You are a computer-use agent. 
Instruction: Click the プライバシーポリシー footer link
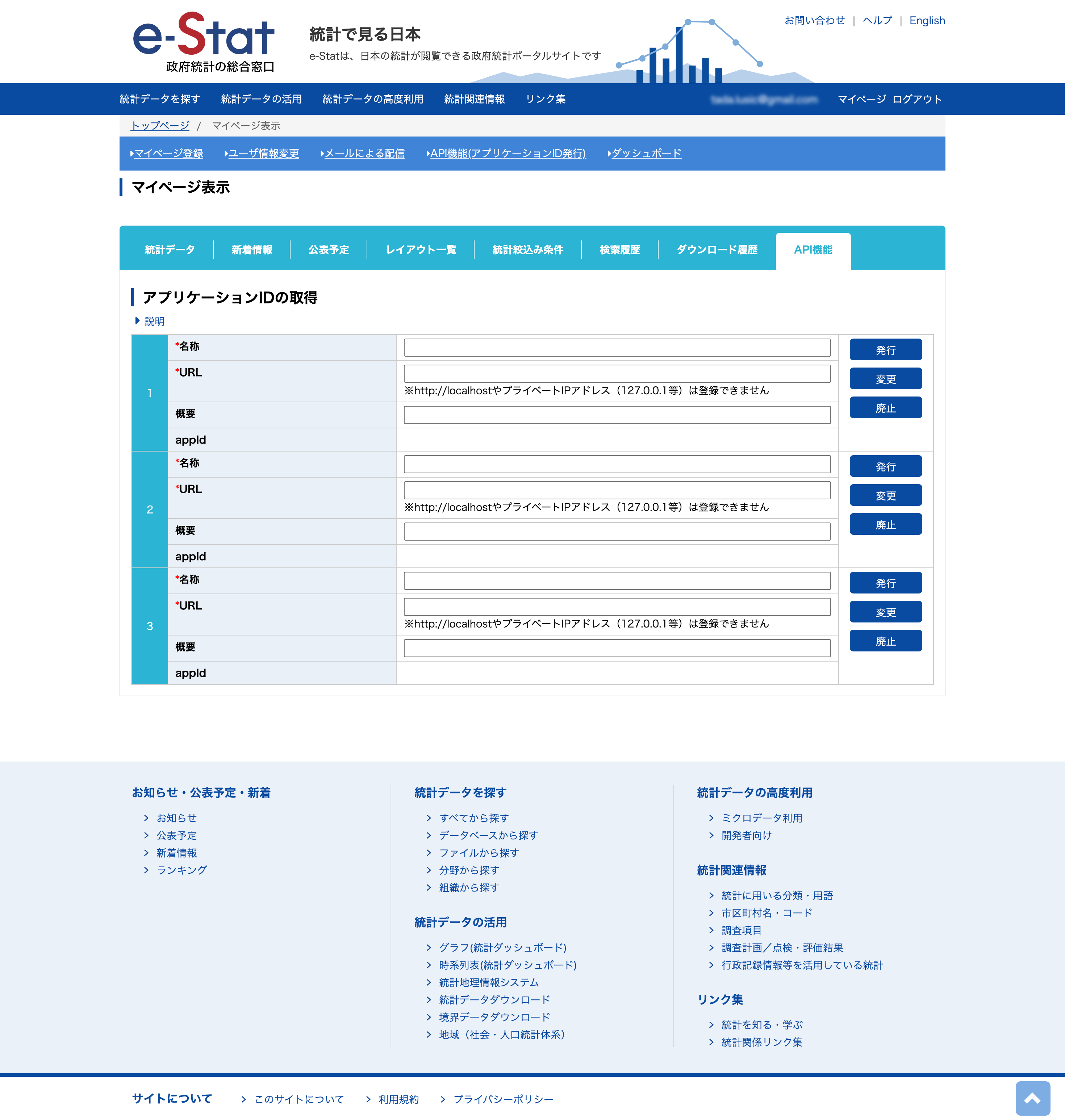502,1099
